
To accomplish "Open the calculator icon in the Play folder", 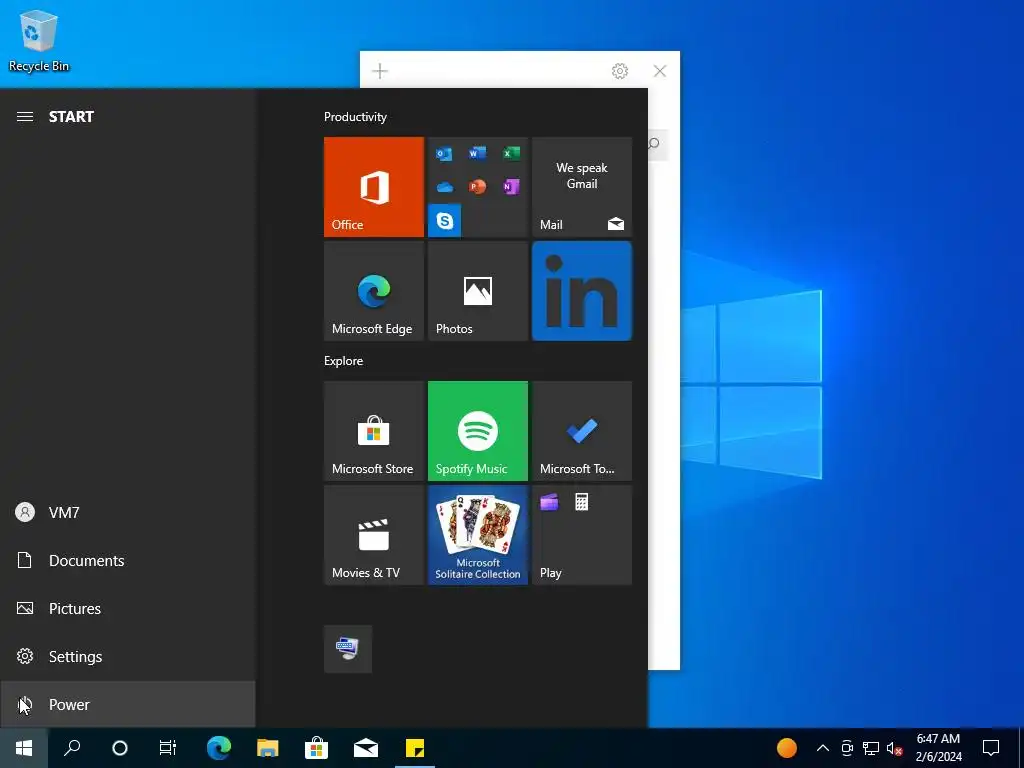I will (x=581, y=502).
